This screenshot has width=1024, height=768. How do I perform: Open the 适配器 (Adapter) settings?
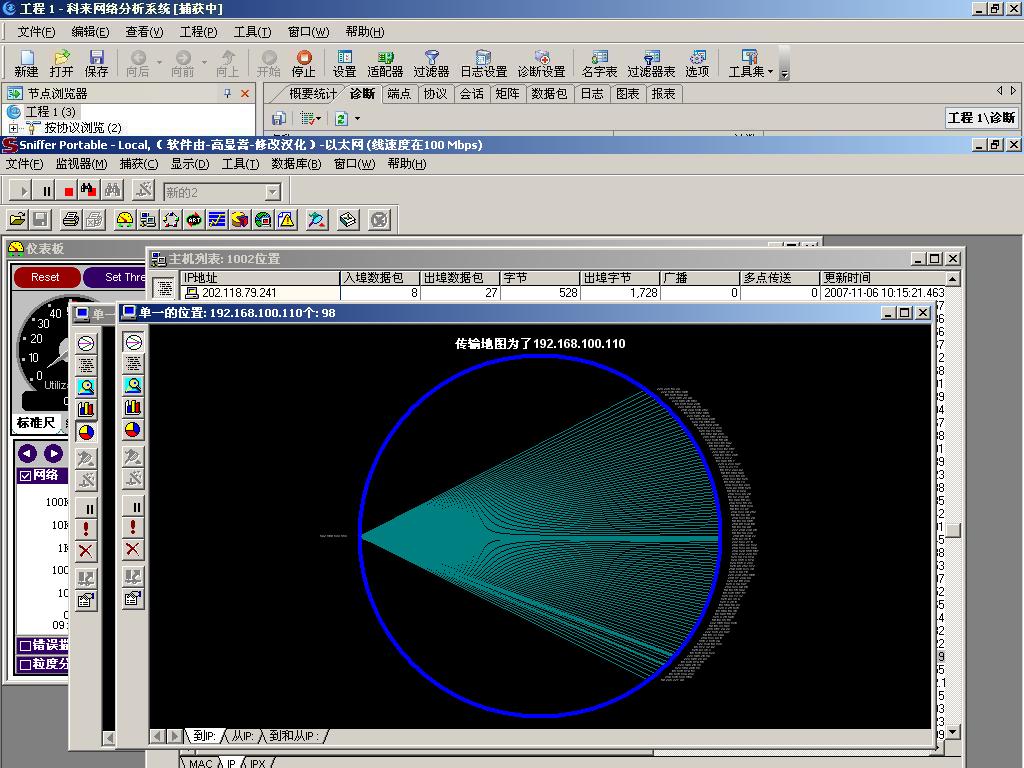pyautogui.click(x=385, y=63)
